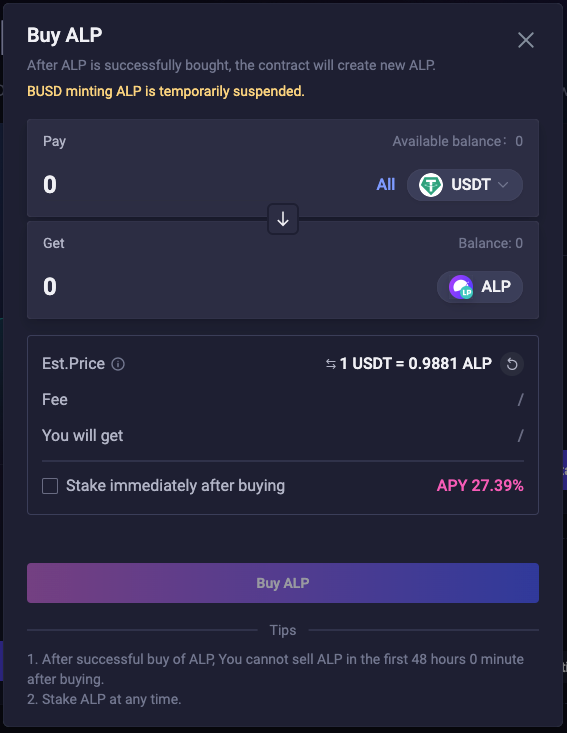Click the Buy ALP gradient button

pos(283,583)
